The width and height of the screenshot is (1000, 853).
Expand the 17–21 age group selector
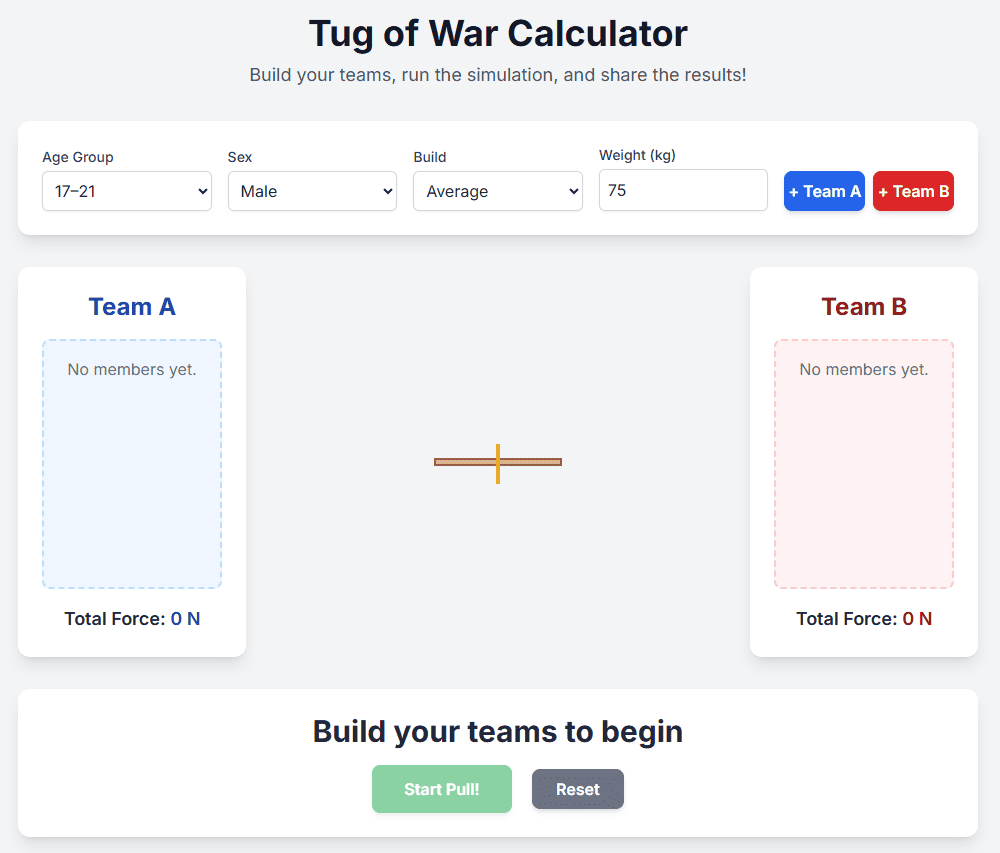point(126,191)
